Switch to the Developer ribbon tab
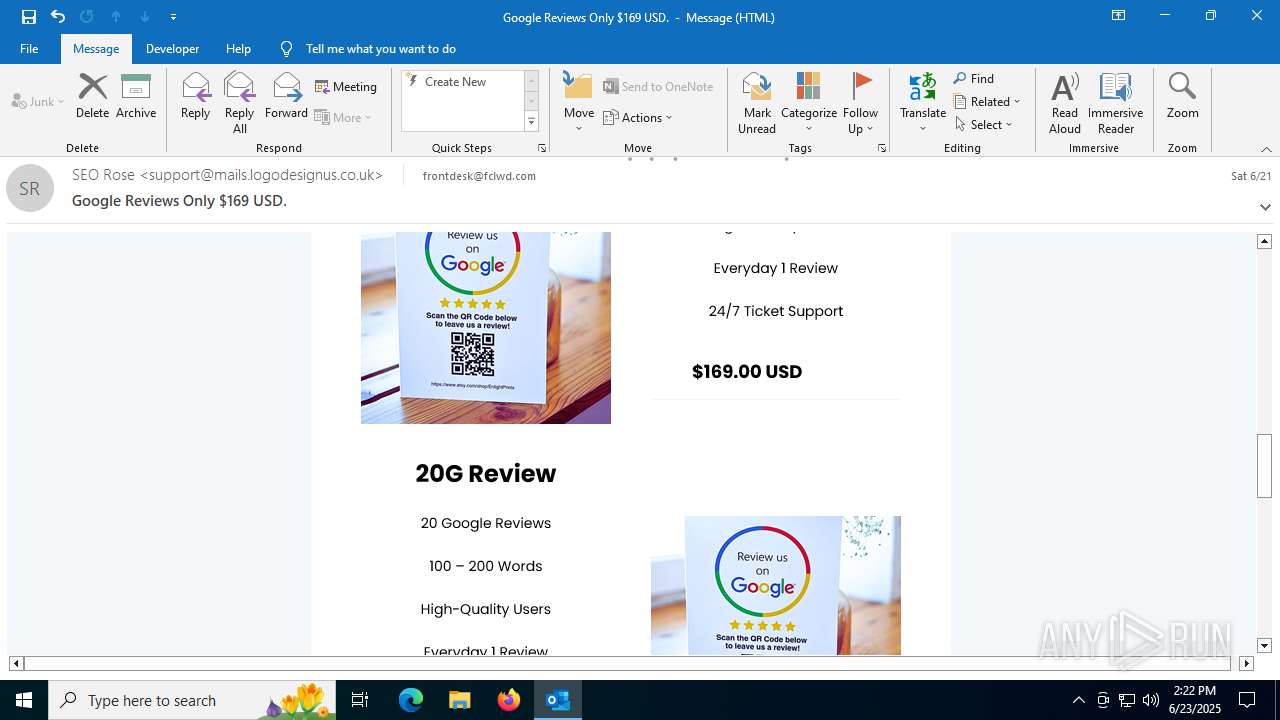This screenshot has height=720, width=1280. point(172,49)
